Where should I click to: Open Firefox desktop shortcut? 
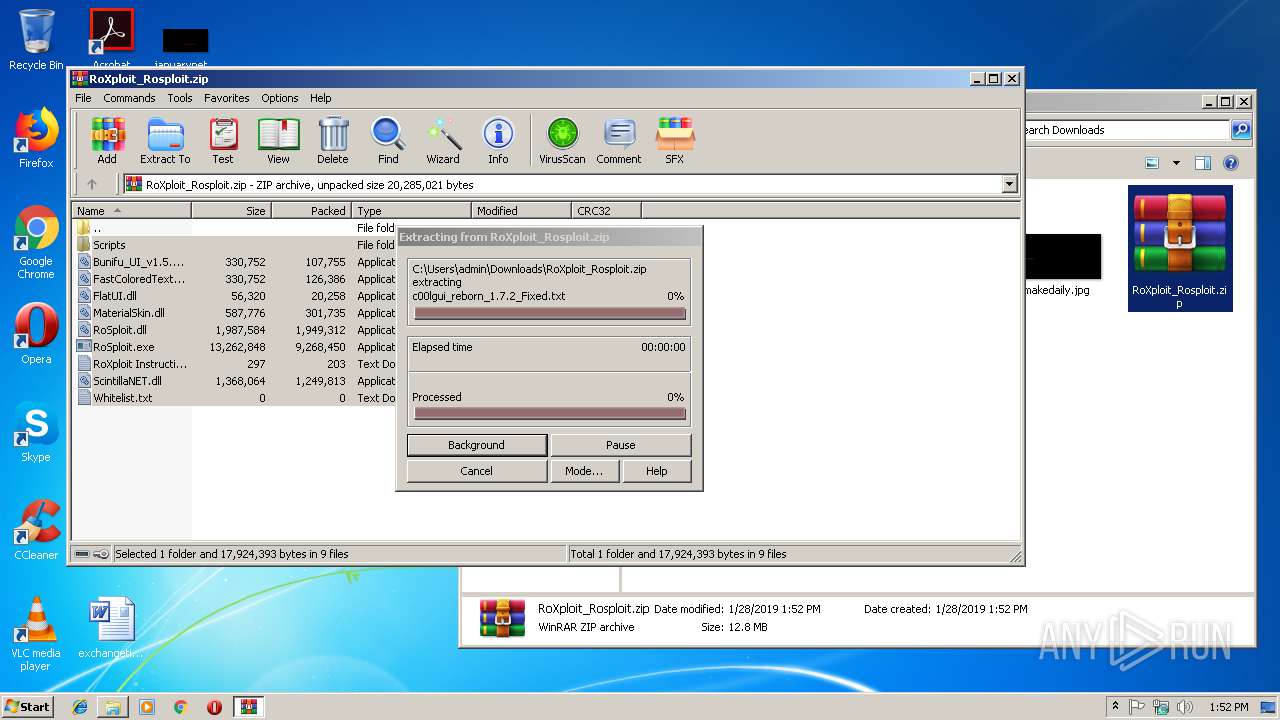[x=36, y=138]
